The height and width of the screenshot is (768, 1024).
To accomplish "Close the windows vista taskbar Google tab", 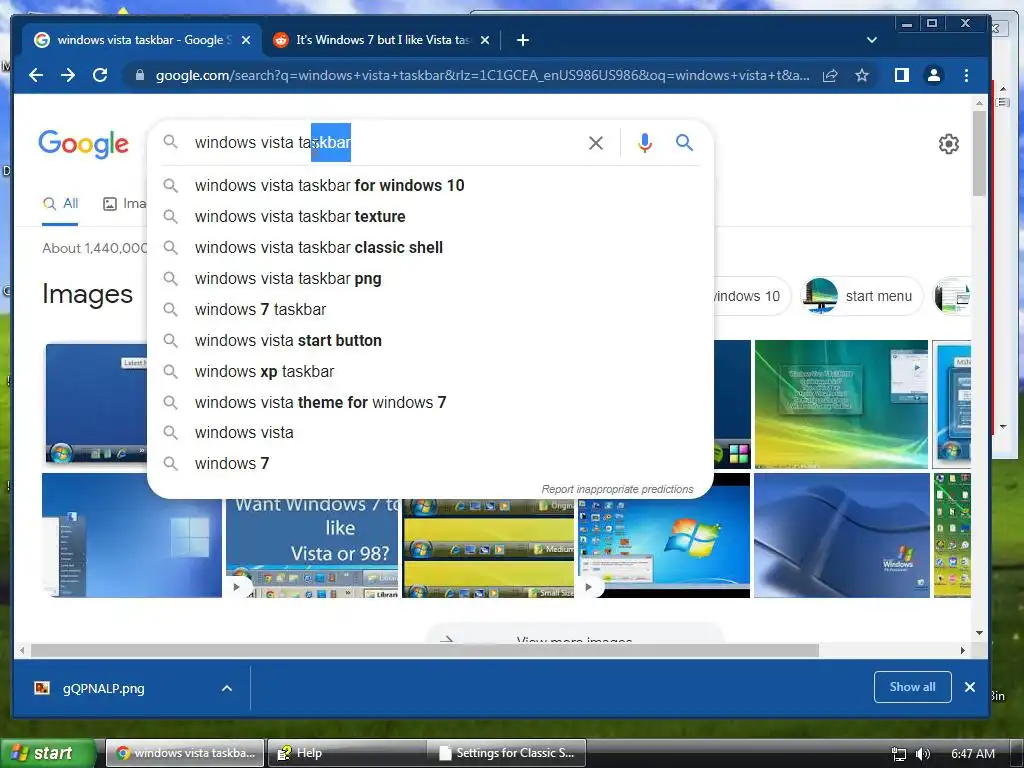I will click(x=246, y=40).
